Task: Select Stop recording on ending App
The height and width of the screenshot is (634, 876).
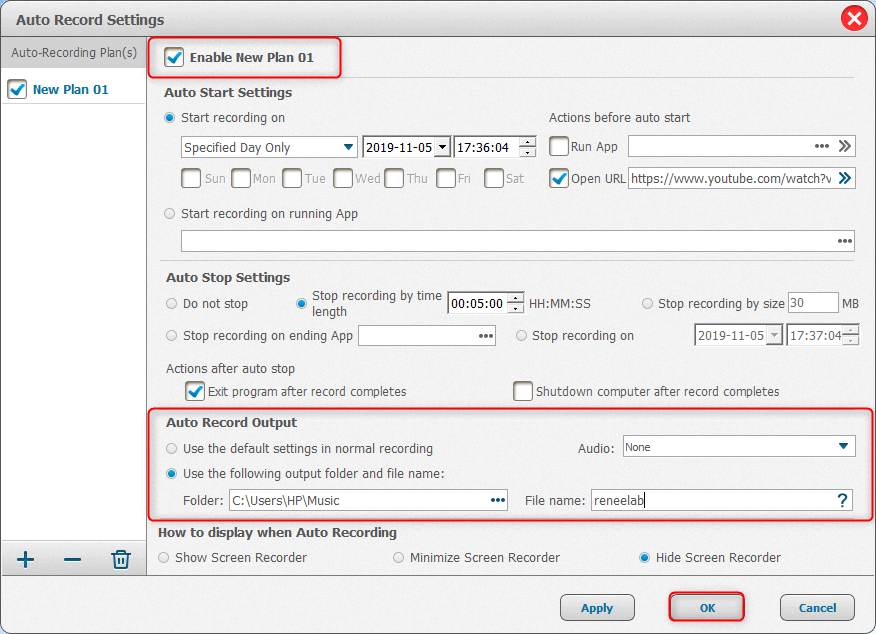Action: click(x=172, y=336)
